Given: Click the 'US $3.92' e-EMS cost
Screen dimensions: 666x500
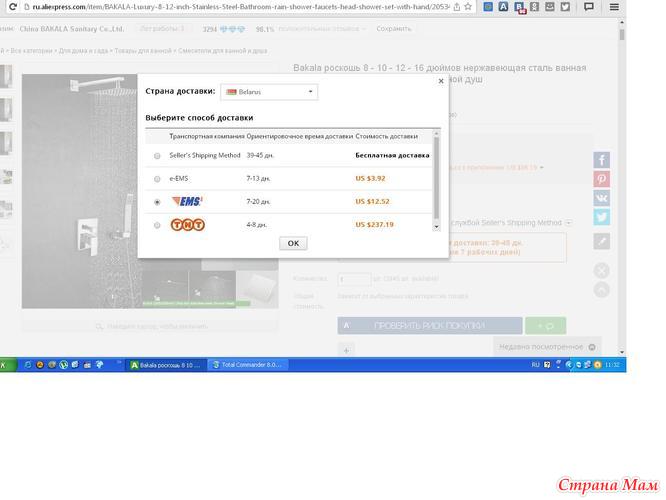Looking at the screenshot, I should tap(370, 178).
